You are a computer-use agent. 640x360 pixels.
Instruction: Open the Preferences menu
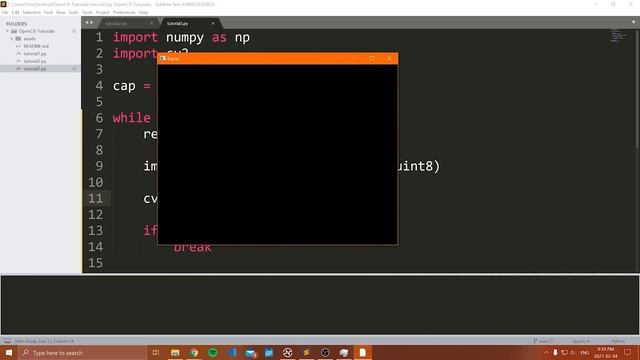pos(124,12)
